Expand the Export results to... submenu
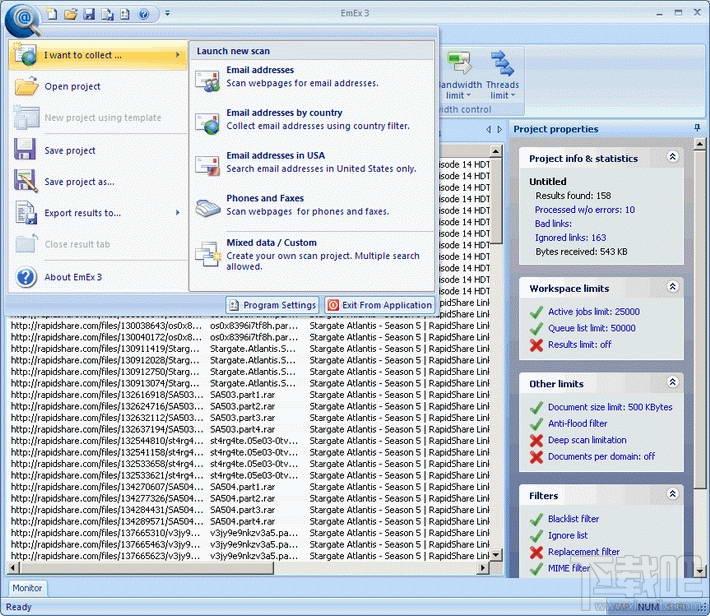 (98, 213)
